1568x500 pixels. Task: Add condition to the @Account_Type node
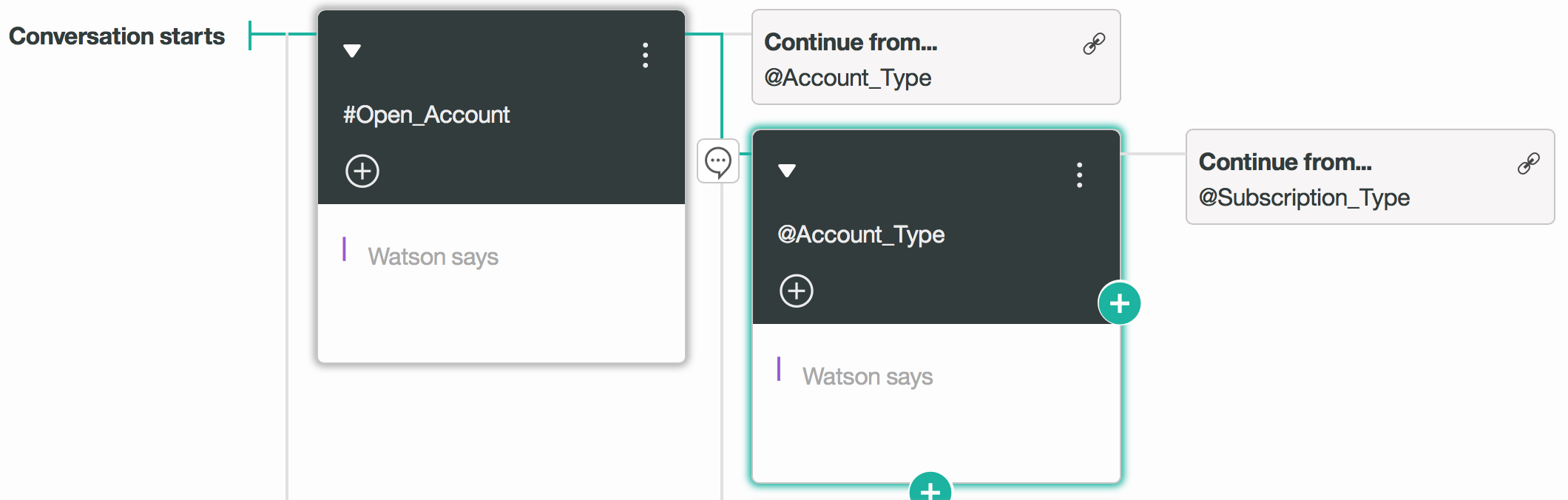pos(797,291)
